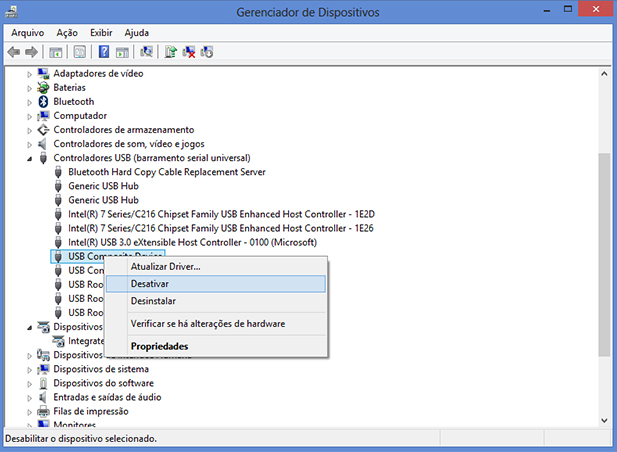Click the show console tree toolbar icon
Image resolution: width=617 pixels, height=452 pixels.
coord(55,52)
